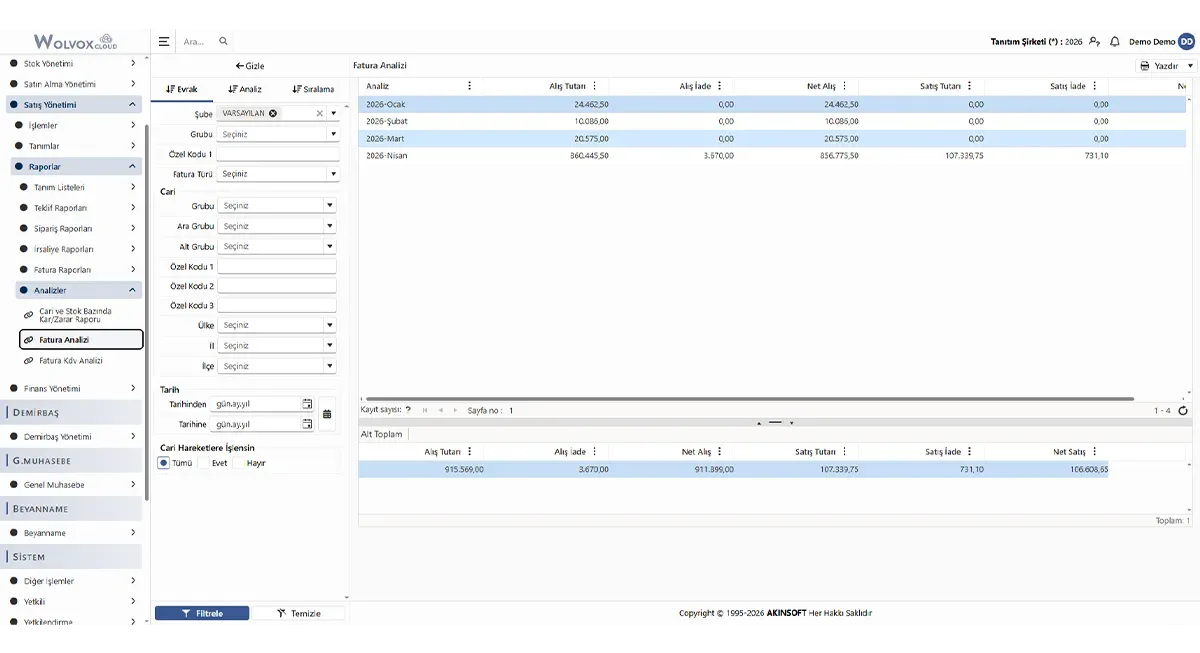Open the Satış İade column menu in main grid

click(x=1095, y=86)
